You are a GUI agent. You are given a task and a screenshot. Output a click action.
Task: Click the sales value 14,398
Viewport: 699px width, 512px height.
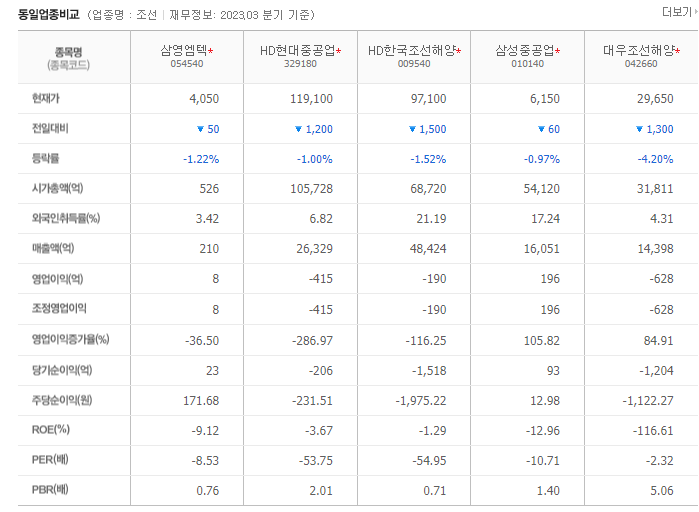point(655,249)
